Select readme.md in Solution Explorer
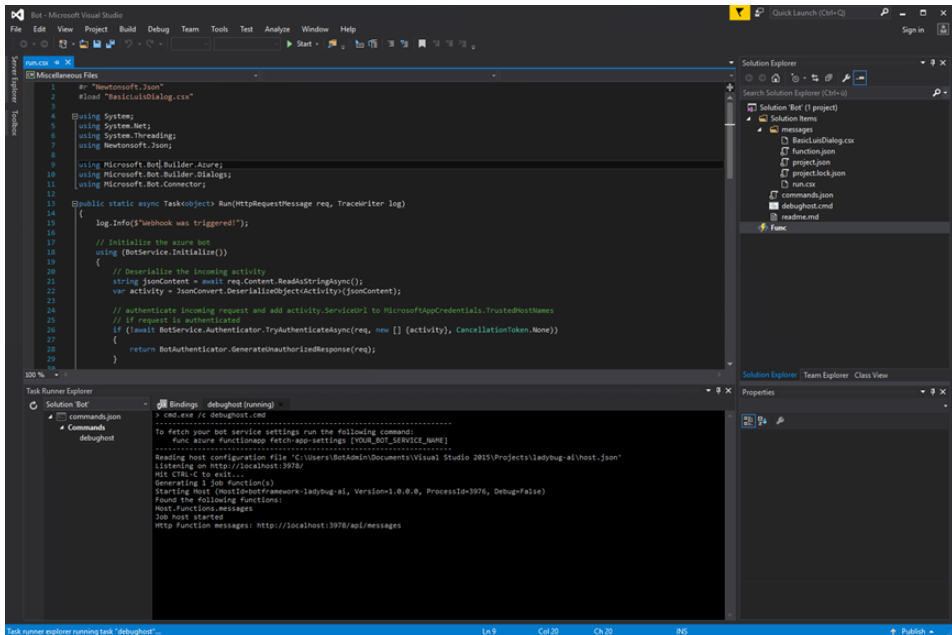Image resolution: width=952 pixels, height=635 pixels. click(800, 217)
